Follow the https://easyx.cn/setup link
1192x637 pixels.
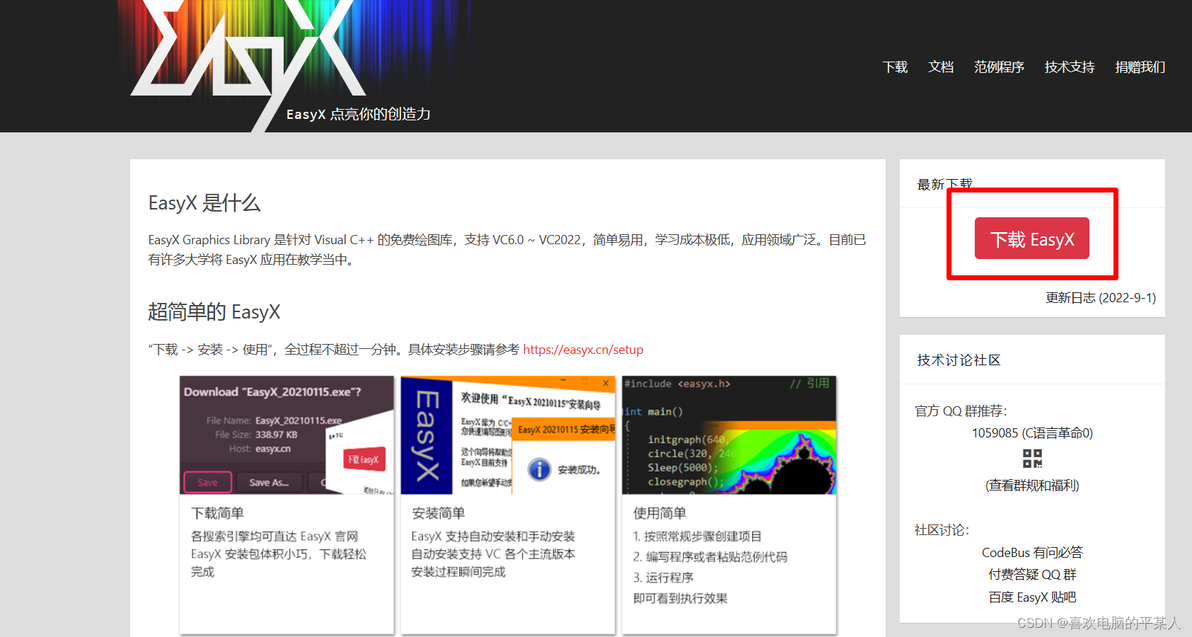pos(583,350)
